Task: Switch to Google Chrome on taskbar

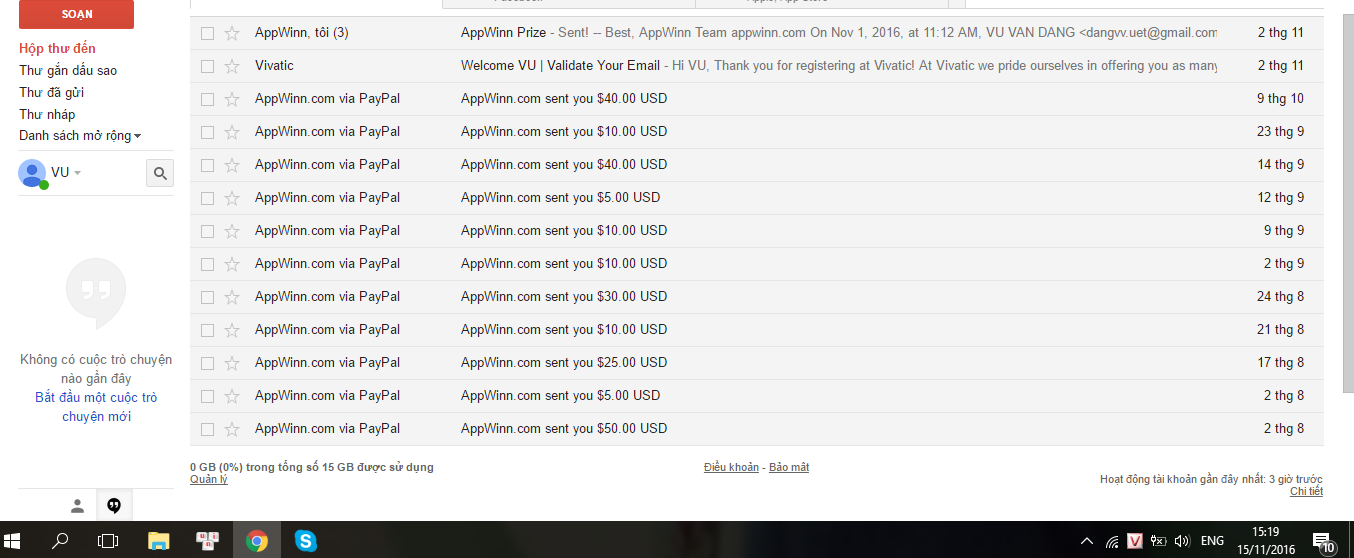Action: (x=257, y=541)
